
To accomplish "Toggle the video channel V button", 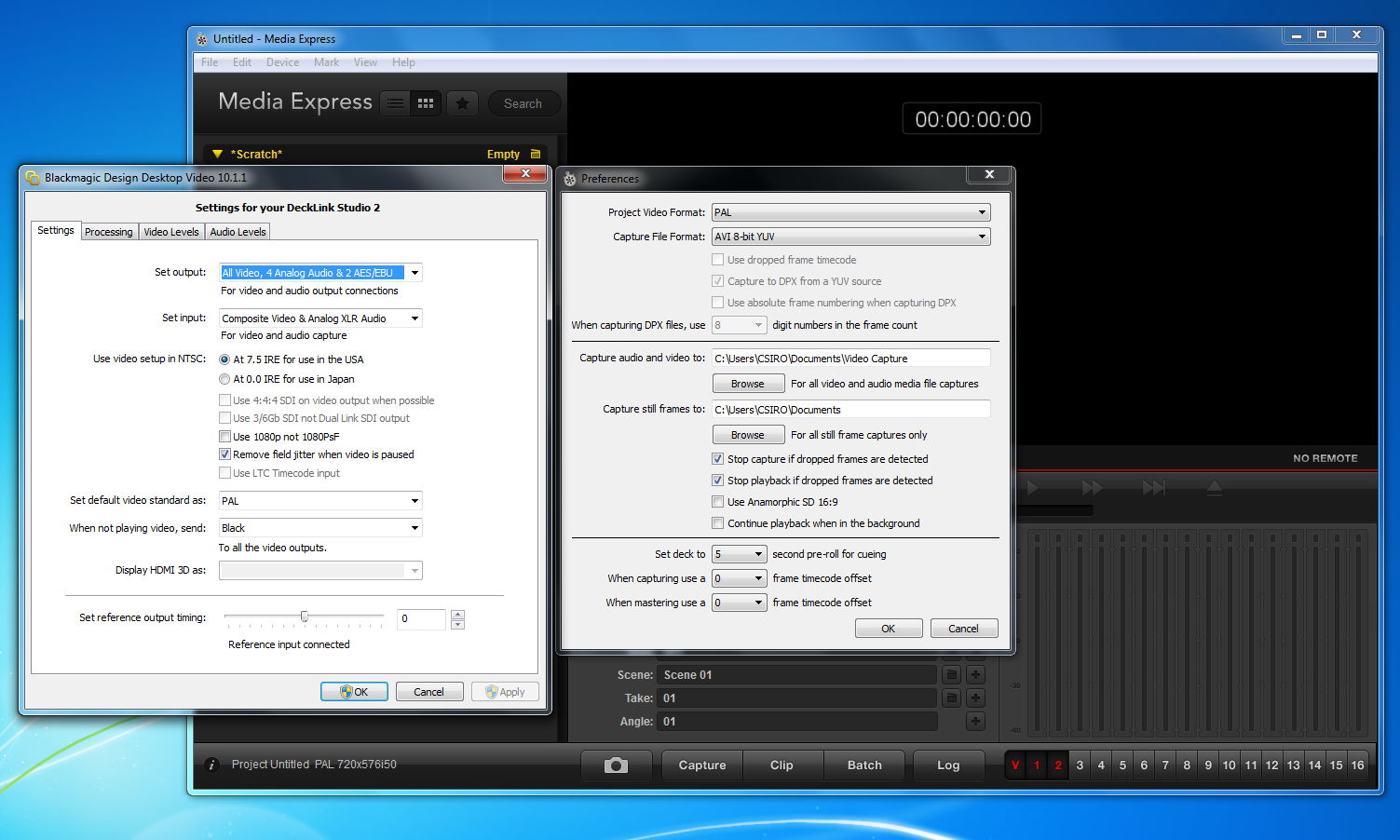I will [1015, 765].
